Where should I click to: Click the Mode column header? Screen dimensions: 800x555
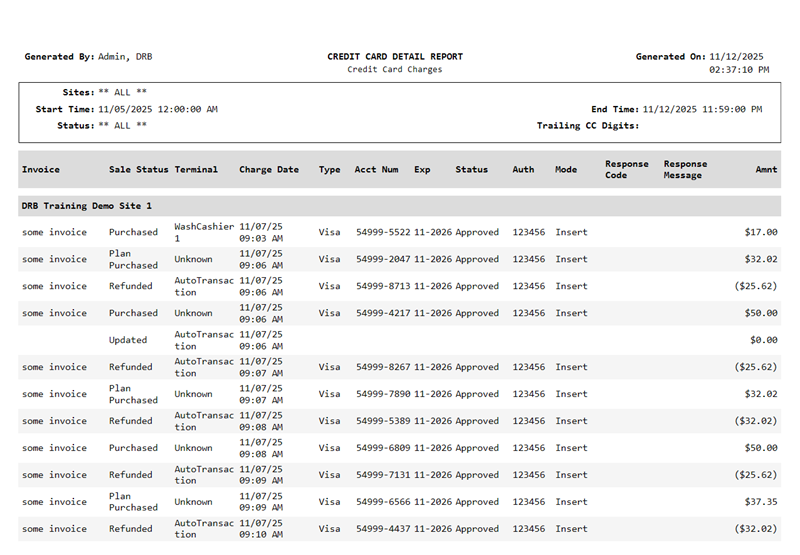pos(566,170)
